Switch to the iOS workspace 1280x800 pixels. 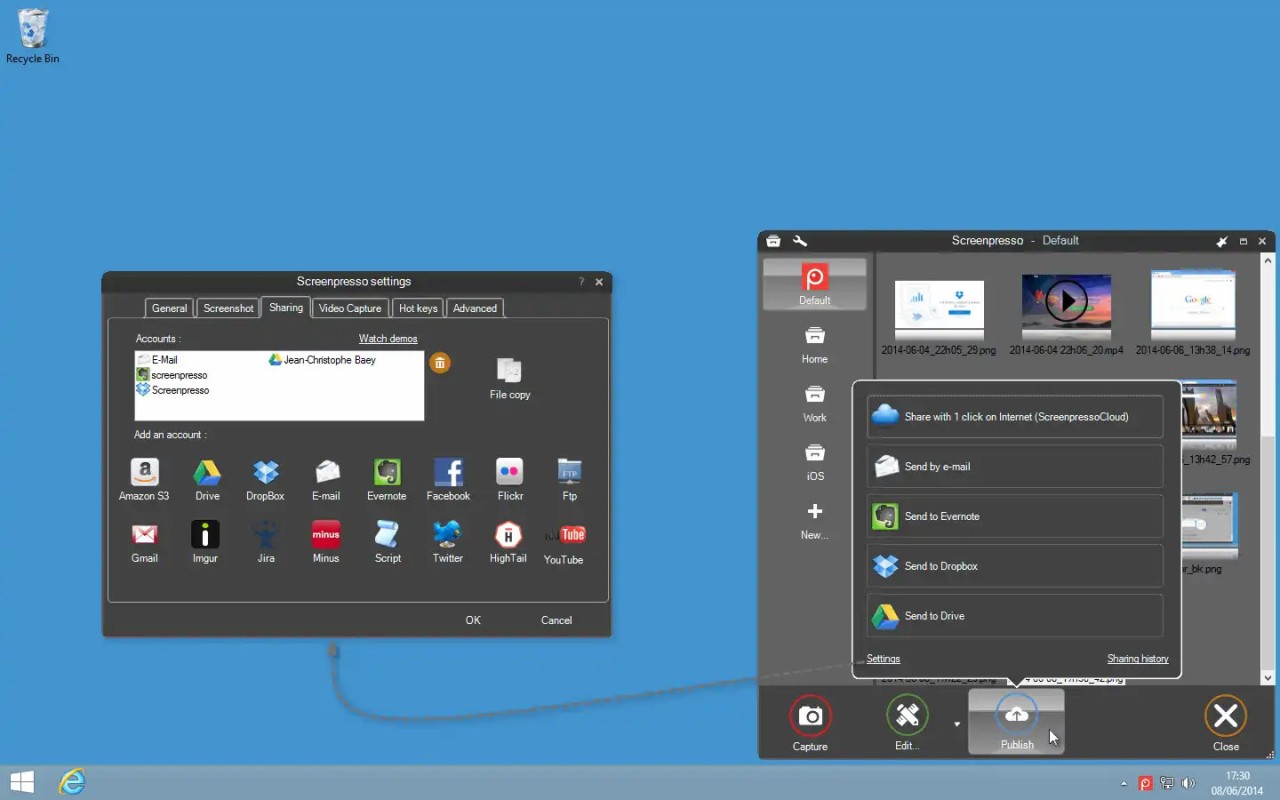point(814,463)
